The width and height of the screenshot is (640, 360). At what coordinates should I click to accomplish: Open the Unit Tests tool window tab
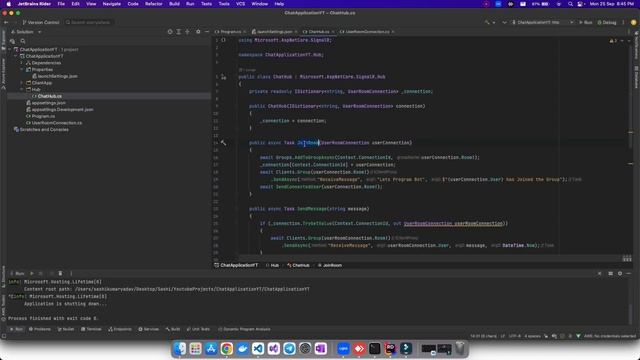coord(198,329)
